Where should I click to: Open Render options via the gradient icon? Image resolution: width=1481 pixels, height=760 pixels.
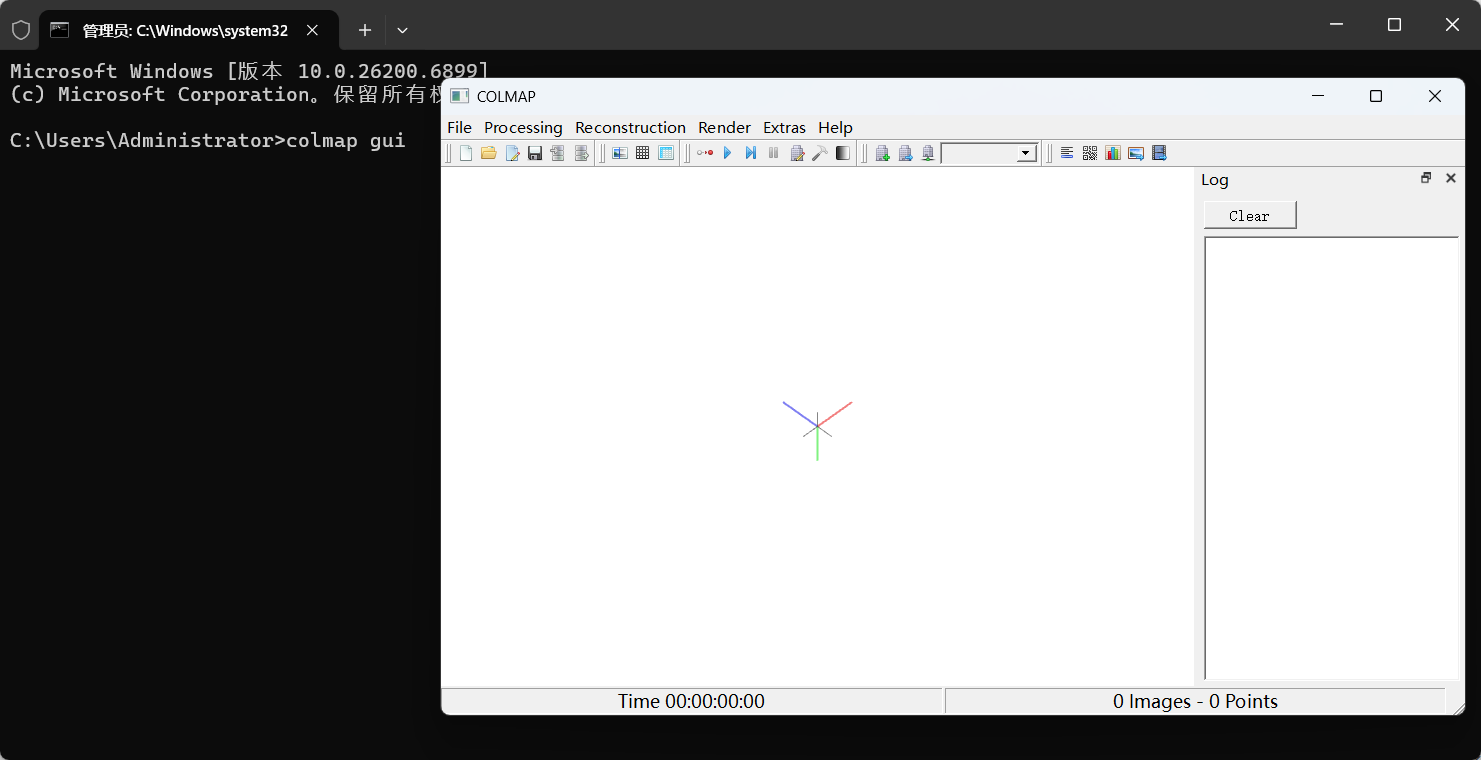click(x=842, y=152)
